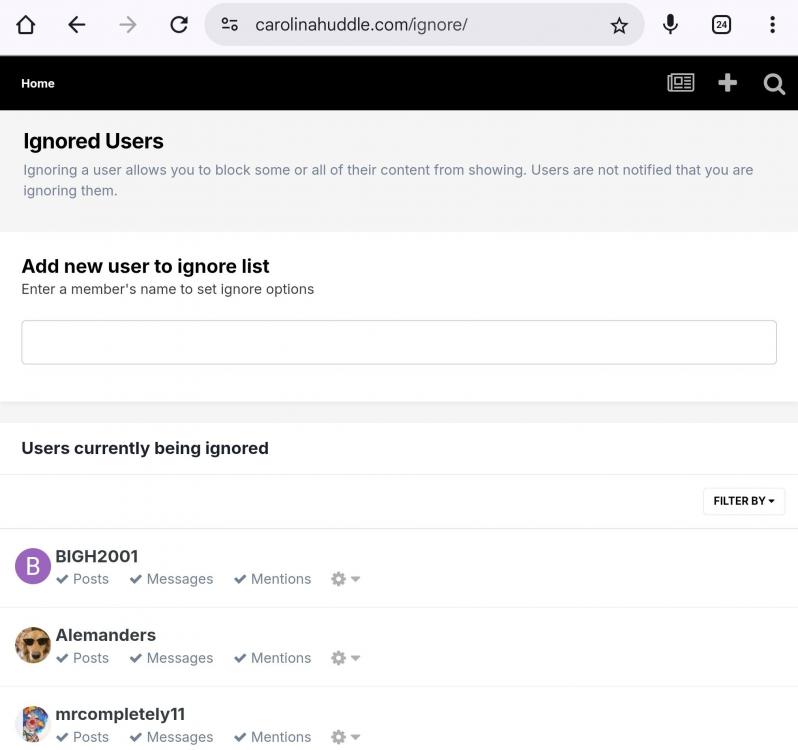Go to the Home menu item

pos(38,83)
